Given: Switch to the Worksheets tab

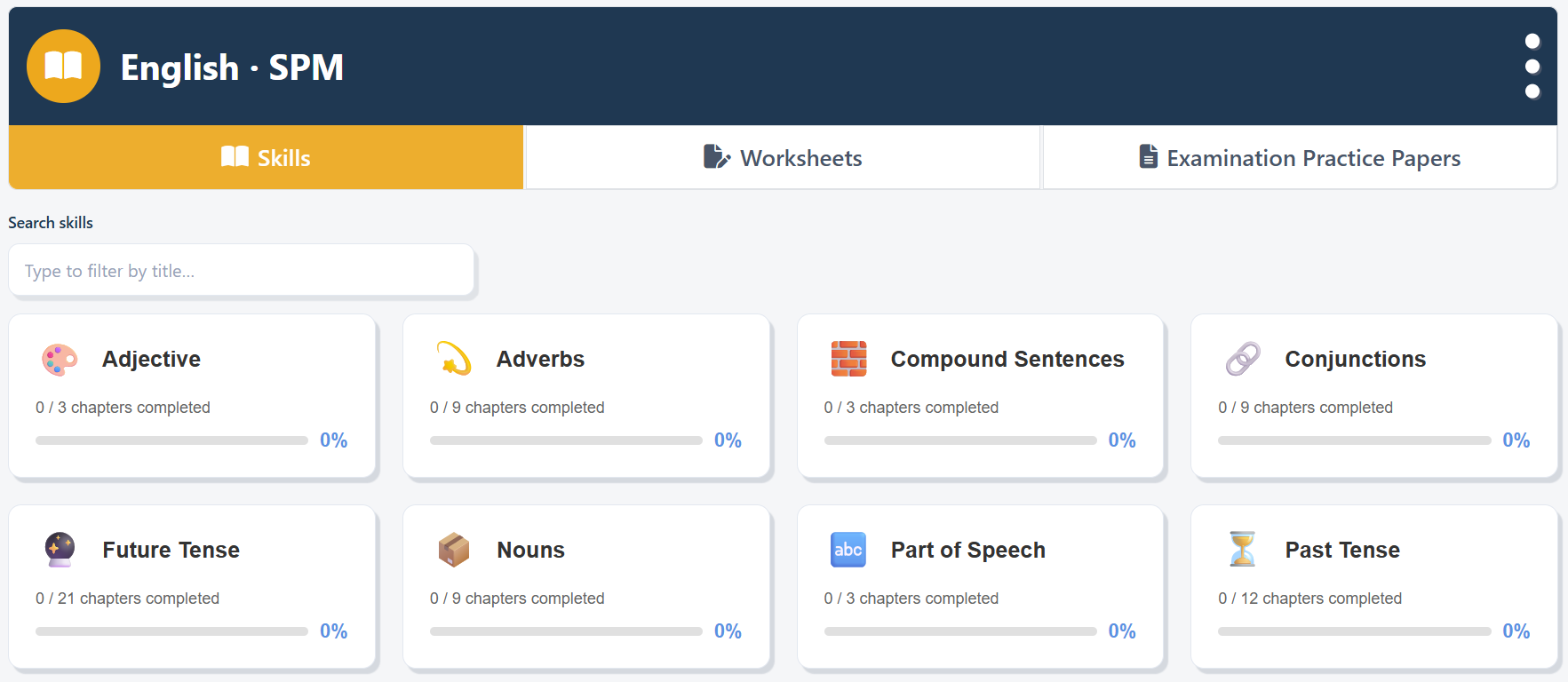Looking at the screenshot, I should [783, 157].
